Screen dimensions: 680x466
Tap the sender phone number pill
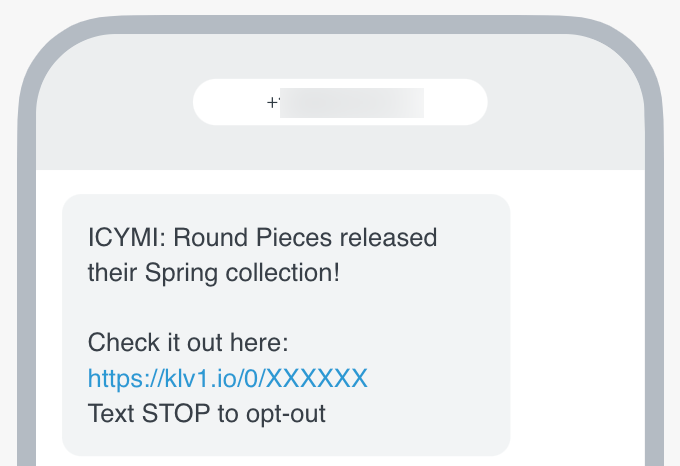(339, 102)
